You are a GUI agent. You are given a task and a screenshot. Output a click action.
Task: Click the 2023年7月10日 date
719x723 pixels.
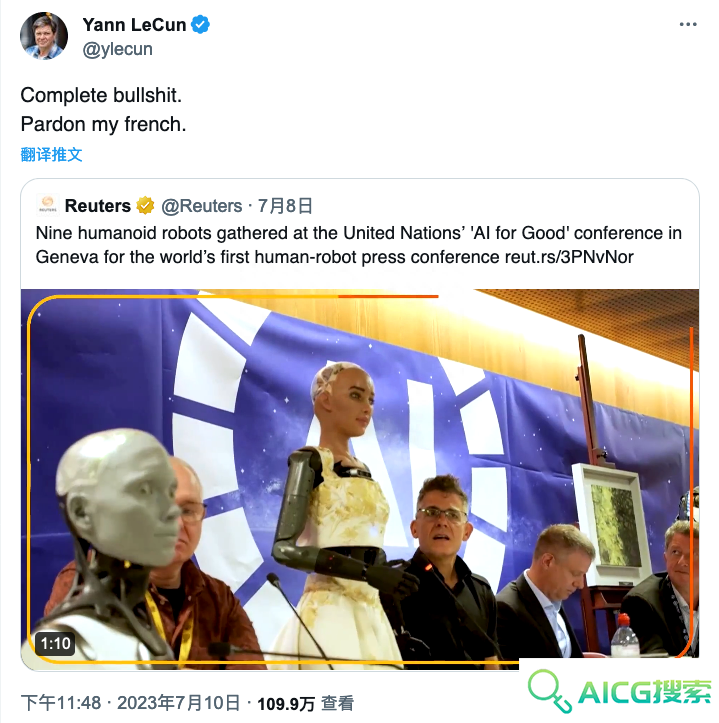point(178,703)
